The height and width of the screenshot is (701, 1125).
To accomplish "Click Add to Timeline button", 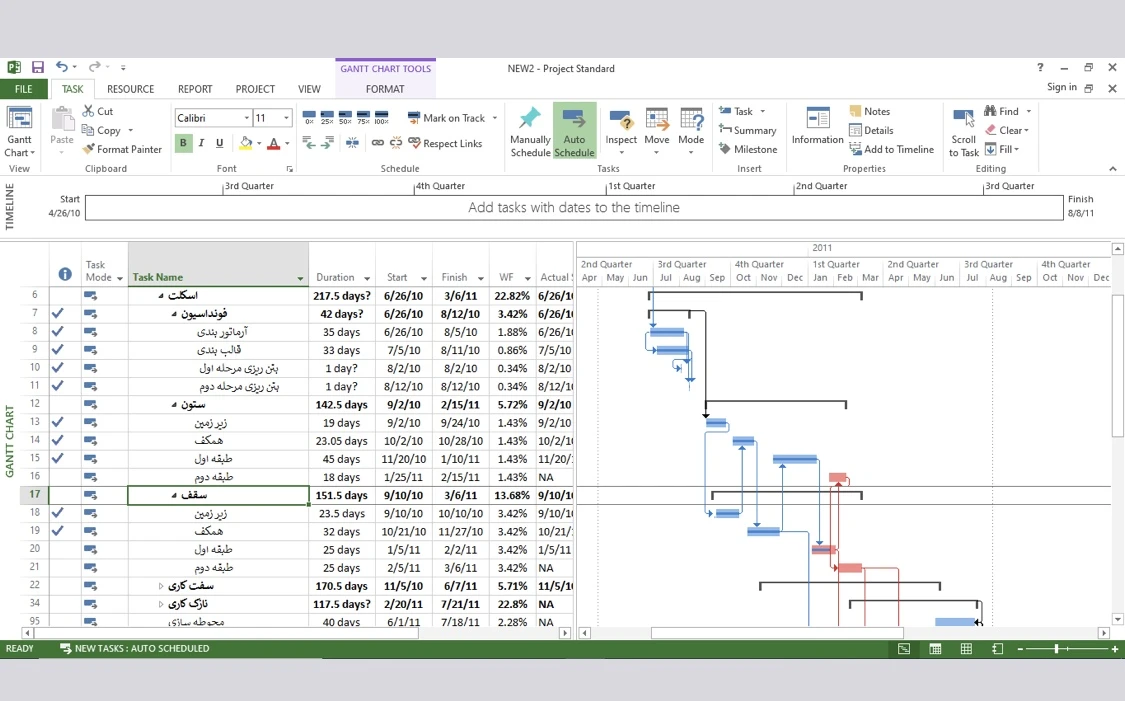I will click(x=890, y=149).
